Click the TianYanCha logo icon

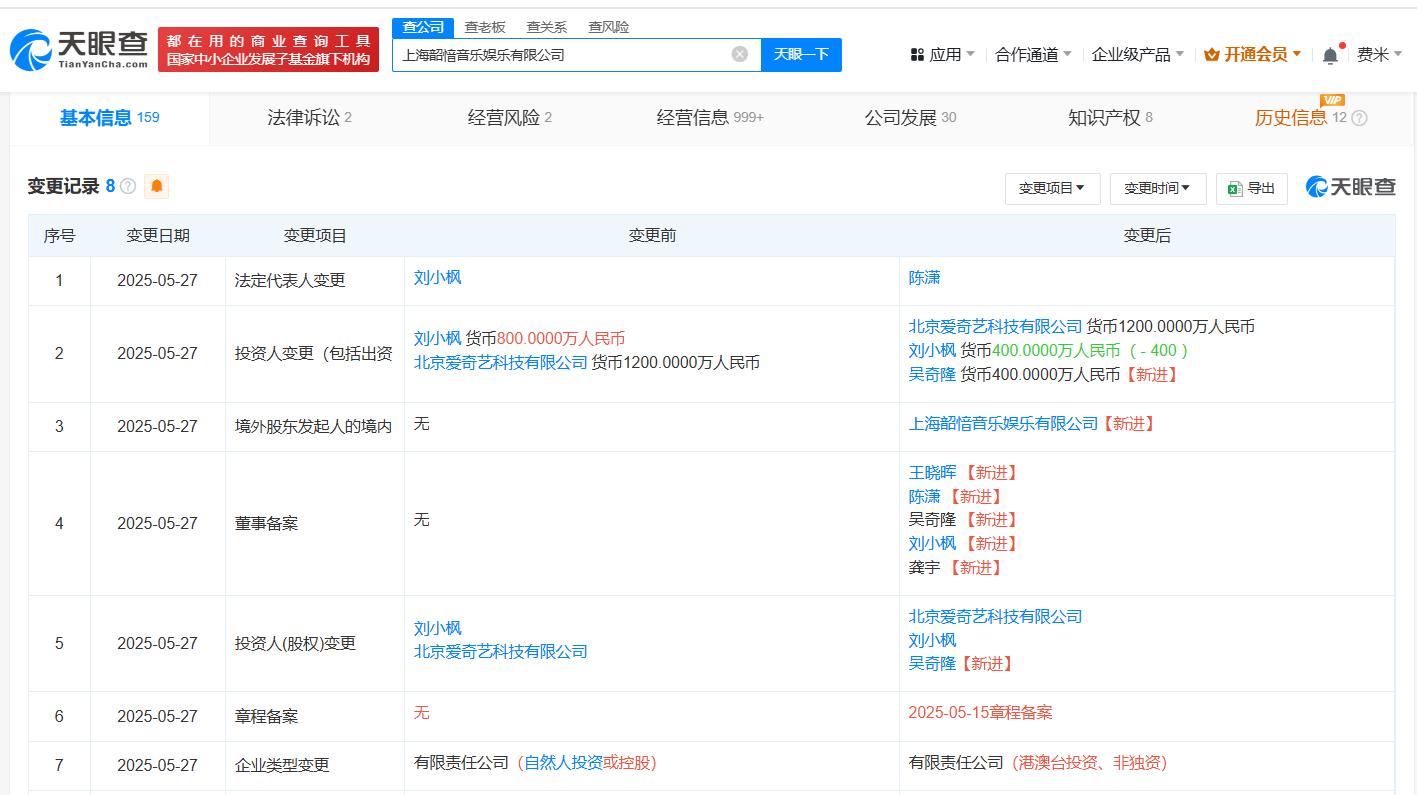(80, 49)
